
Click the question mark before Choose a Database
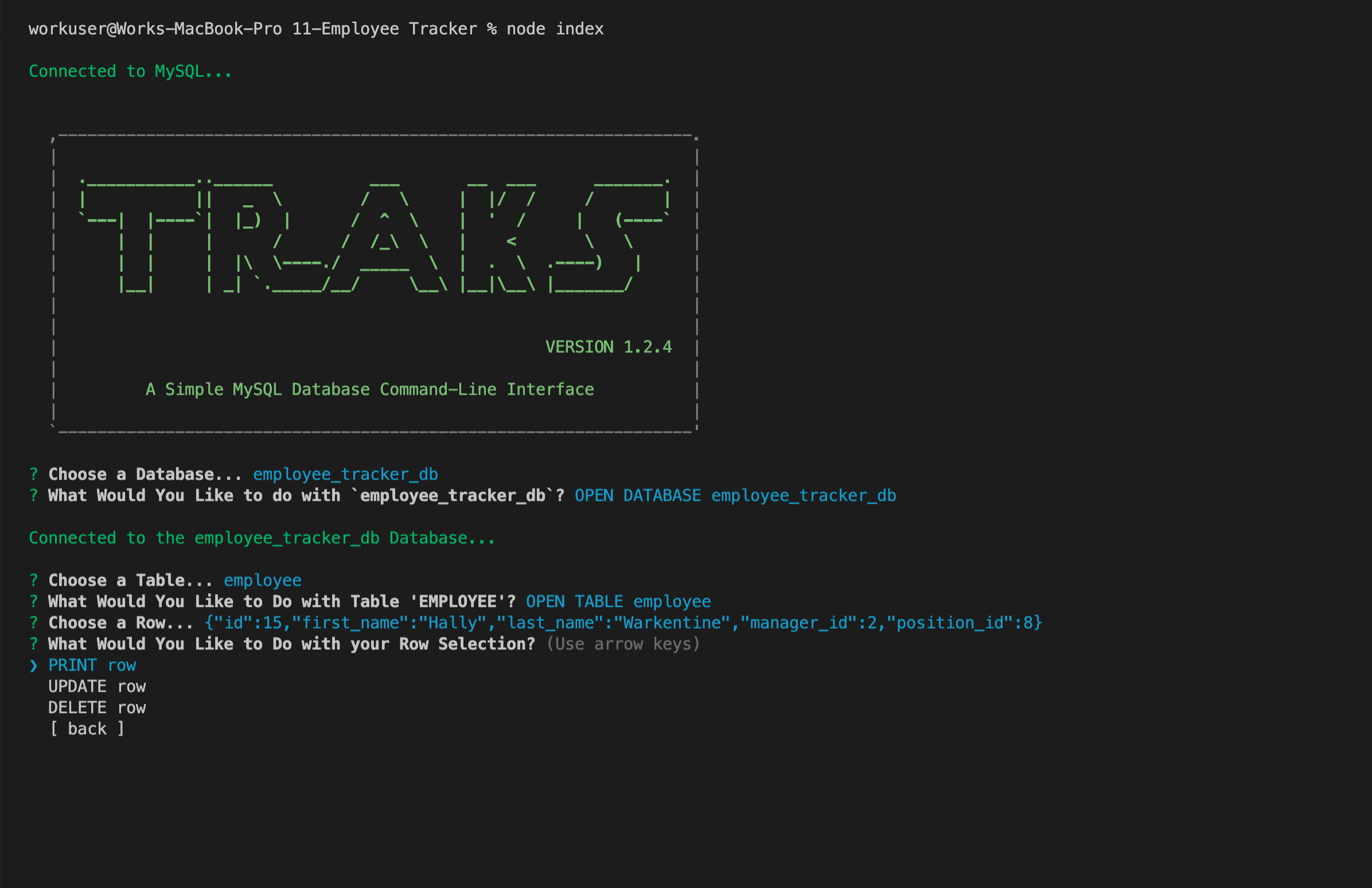pos(33,474)
